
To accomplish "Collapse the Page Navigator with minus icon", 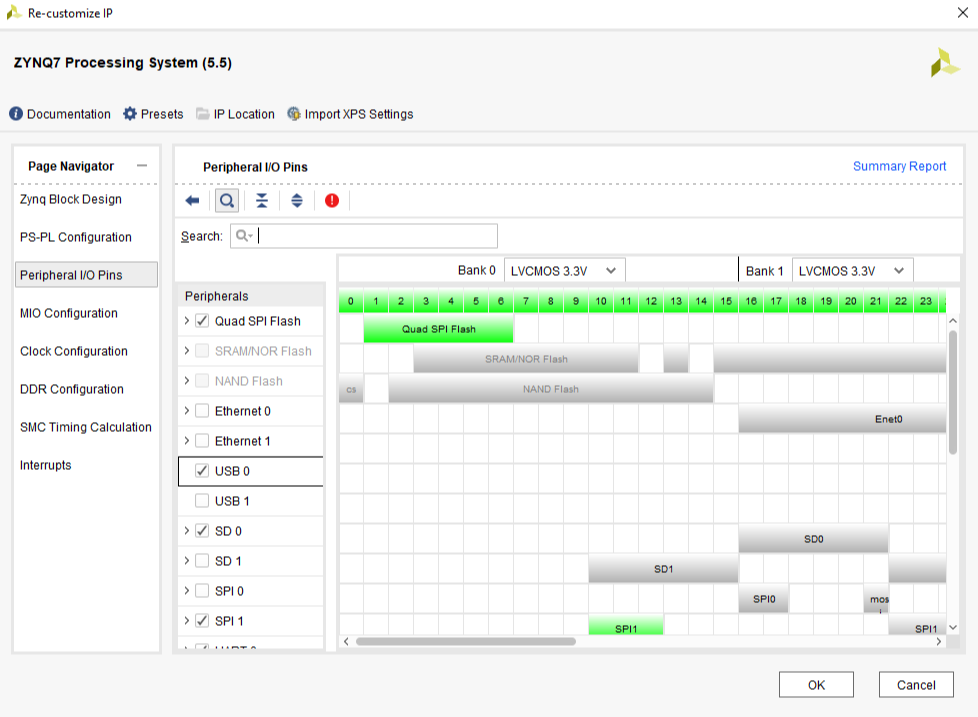I will pyautogui.click(x=142, y=166).
